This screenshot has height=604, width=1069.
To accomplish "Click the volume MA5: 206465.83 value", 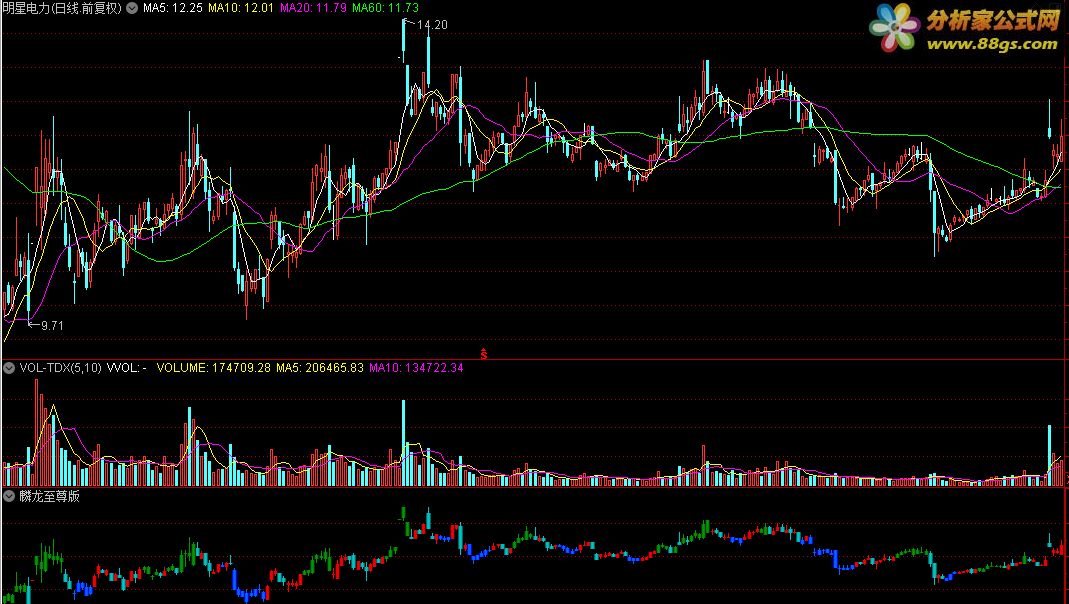I will point(320,368).
